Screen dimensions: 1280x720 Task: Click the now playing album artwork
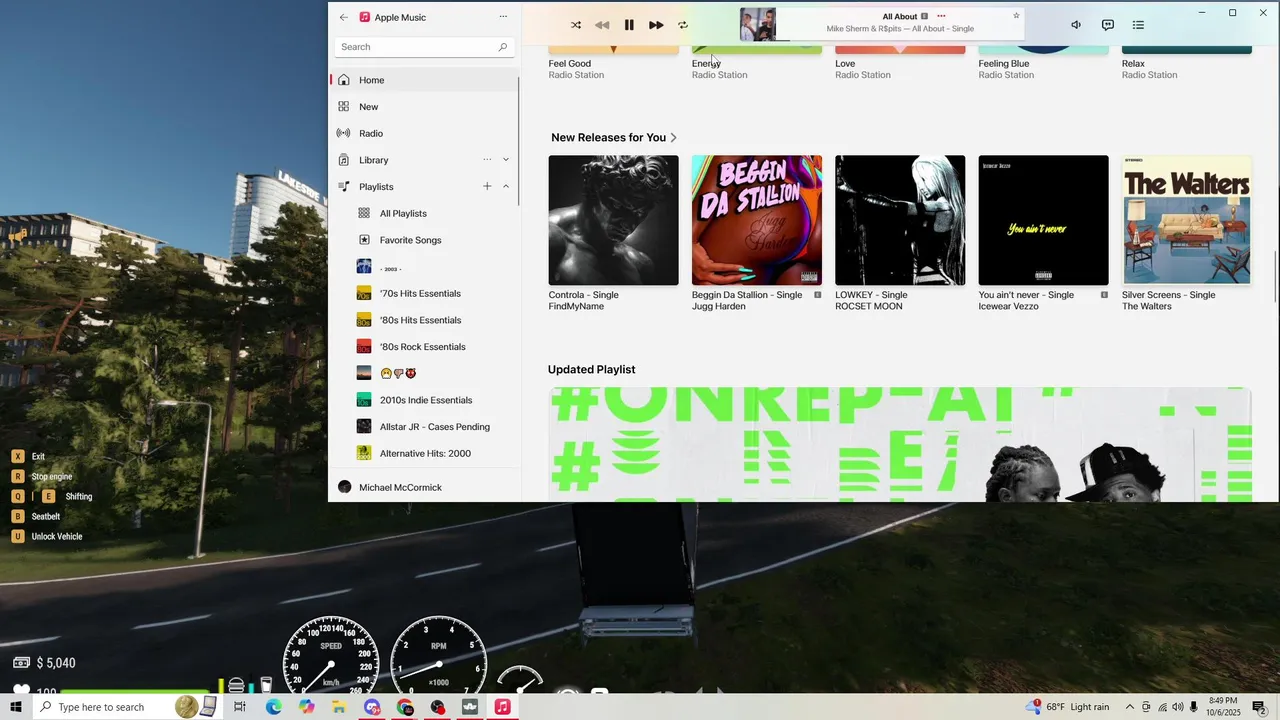(x=757, y=25)
